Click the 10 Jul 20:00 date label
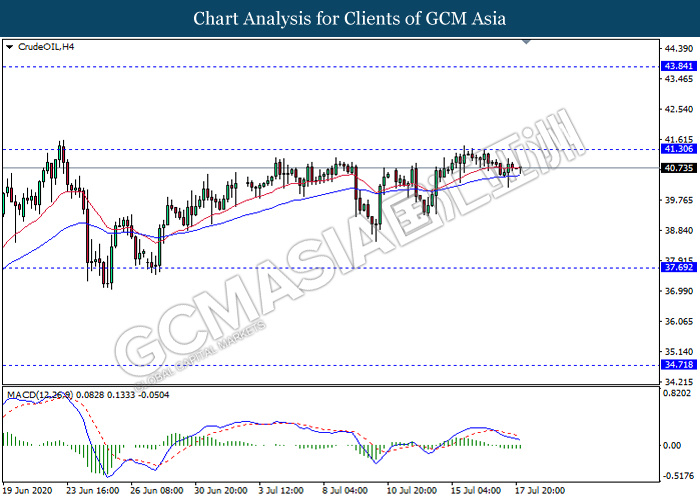The width and height of the screenshot is (700, 500). coord(412,491)
